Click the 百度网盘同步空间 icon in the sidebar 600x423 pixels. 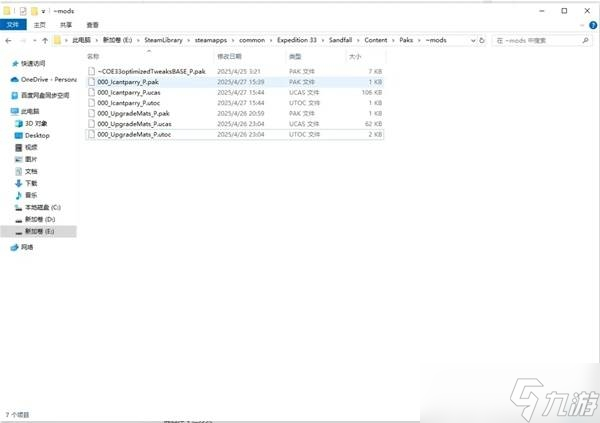[x=15, y=95]
